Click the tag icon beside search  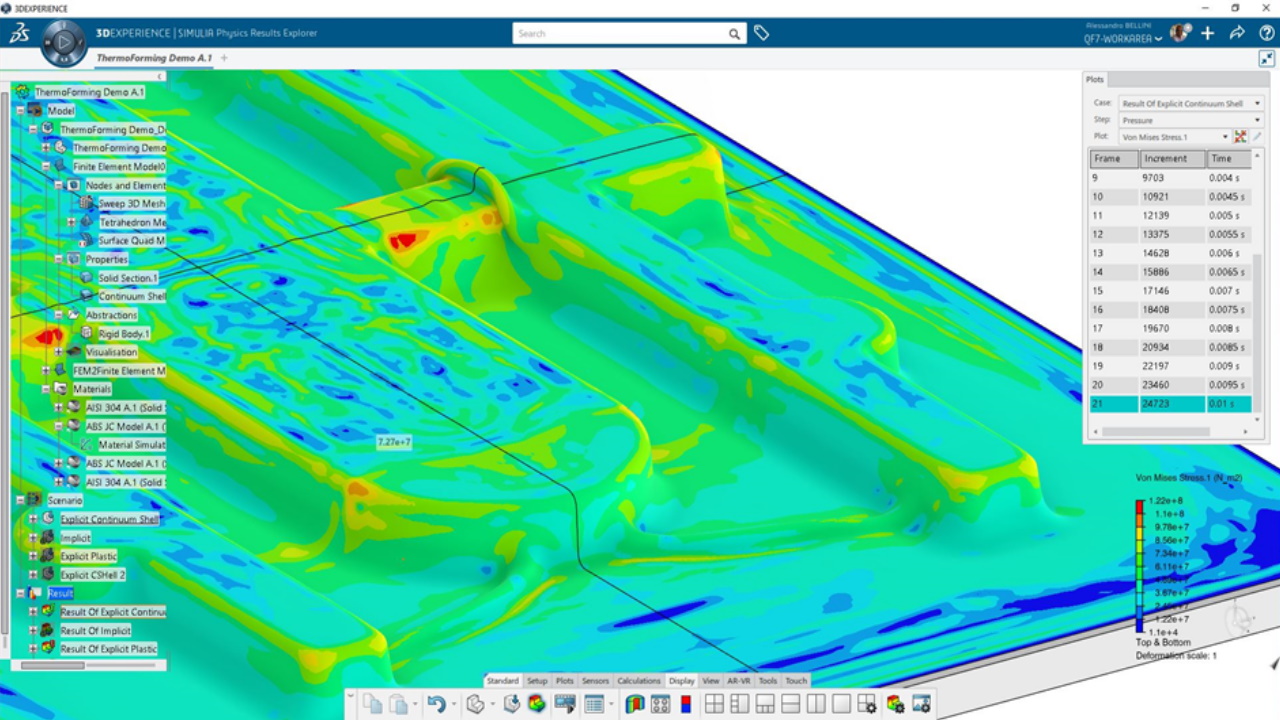(x=762, y=33)
